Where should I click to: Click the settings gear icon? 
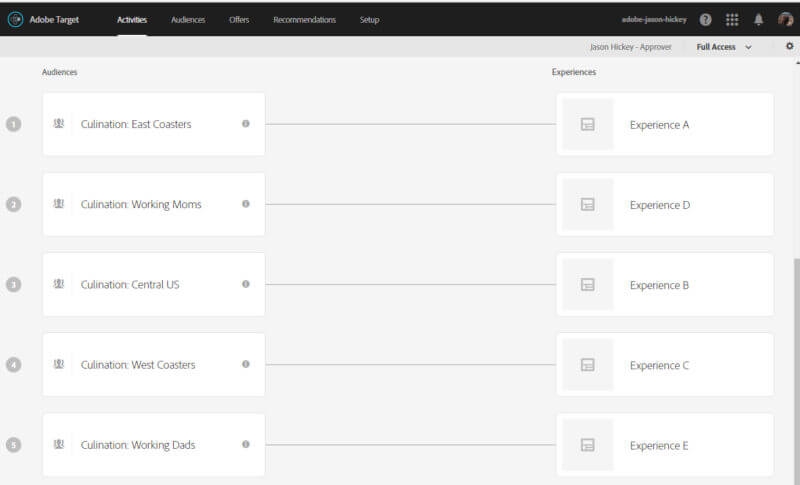(789, 46)
